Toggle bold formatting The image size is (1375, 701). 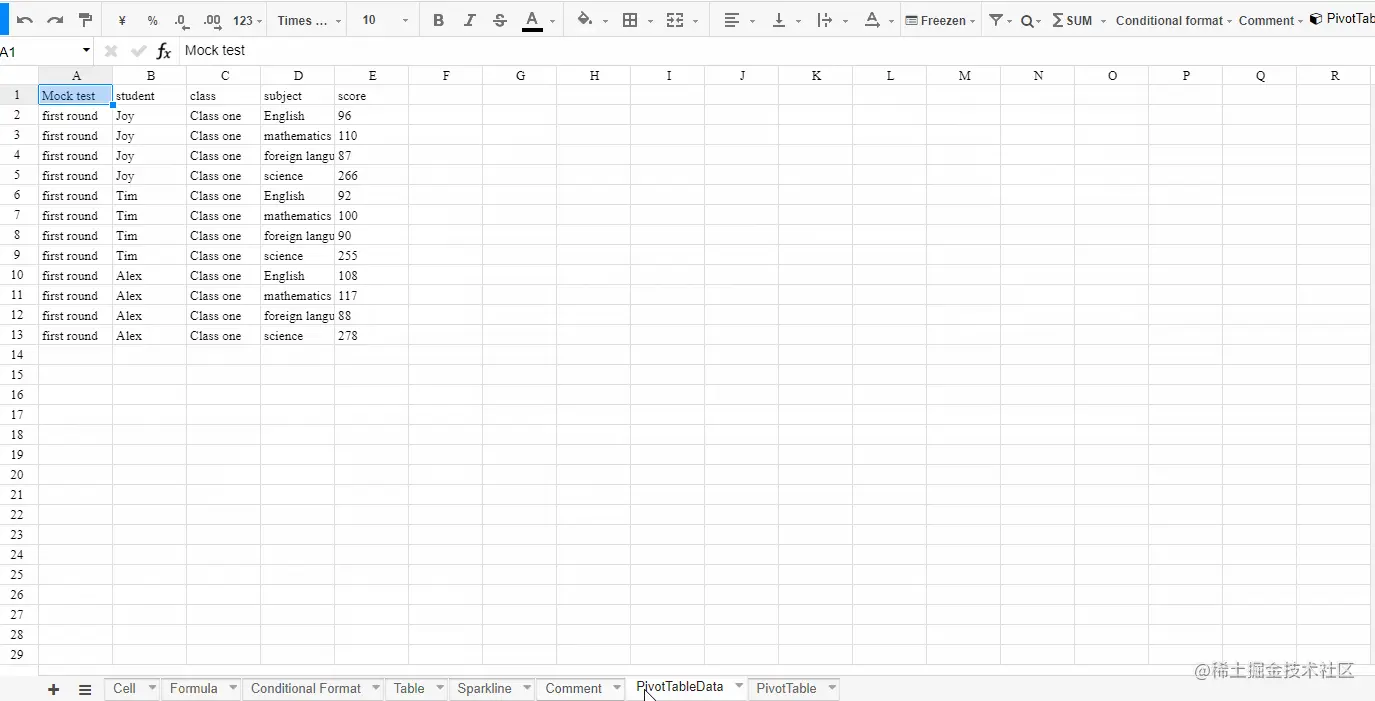pos(438,20)
